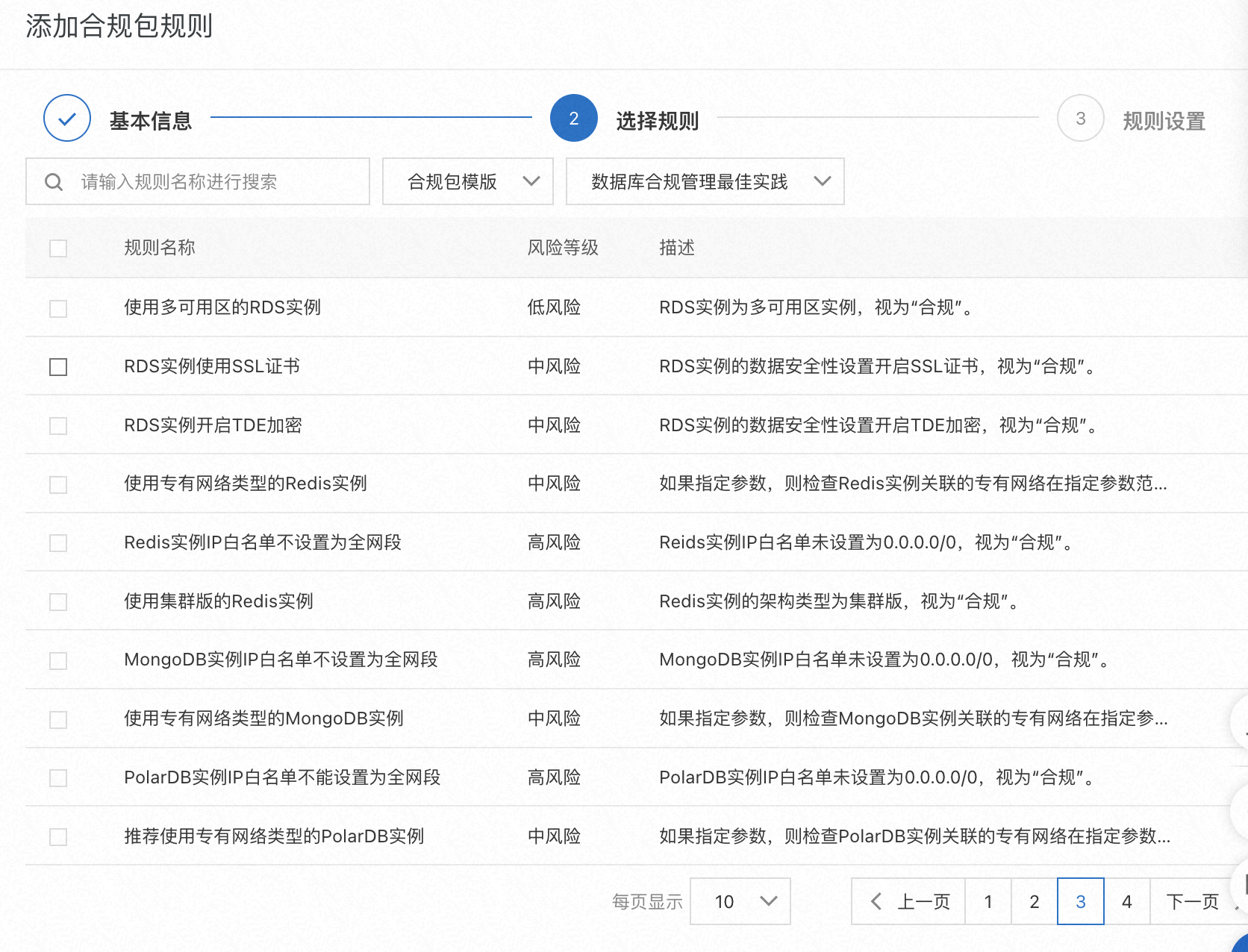
Task: Click rule name 使用专有网络类型的Redis实例
Action: pos(246,483)
